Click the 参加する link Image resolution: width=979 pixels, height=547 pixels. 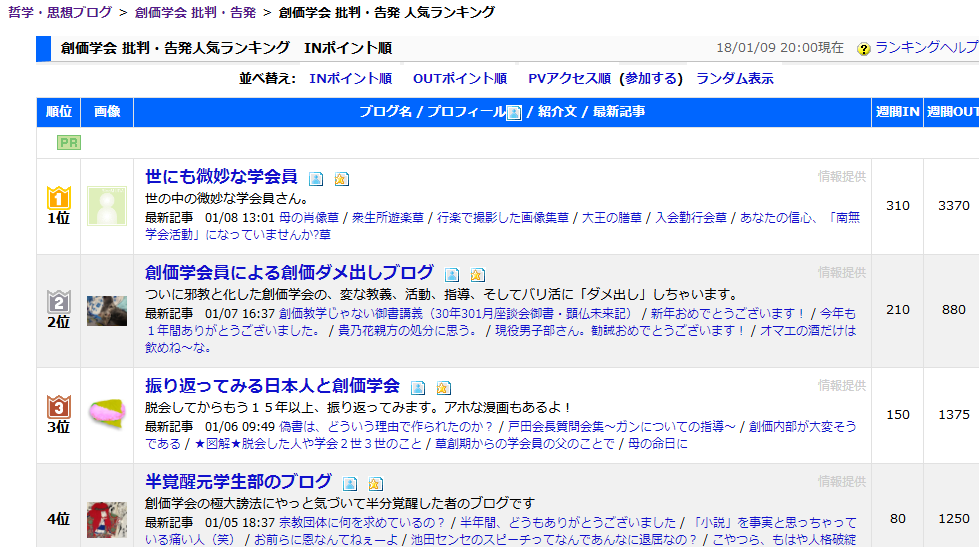pyautogui.click(x=651, y=79)
